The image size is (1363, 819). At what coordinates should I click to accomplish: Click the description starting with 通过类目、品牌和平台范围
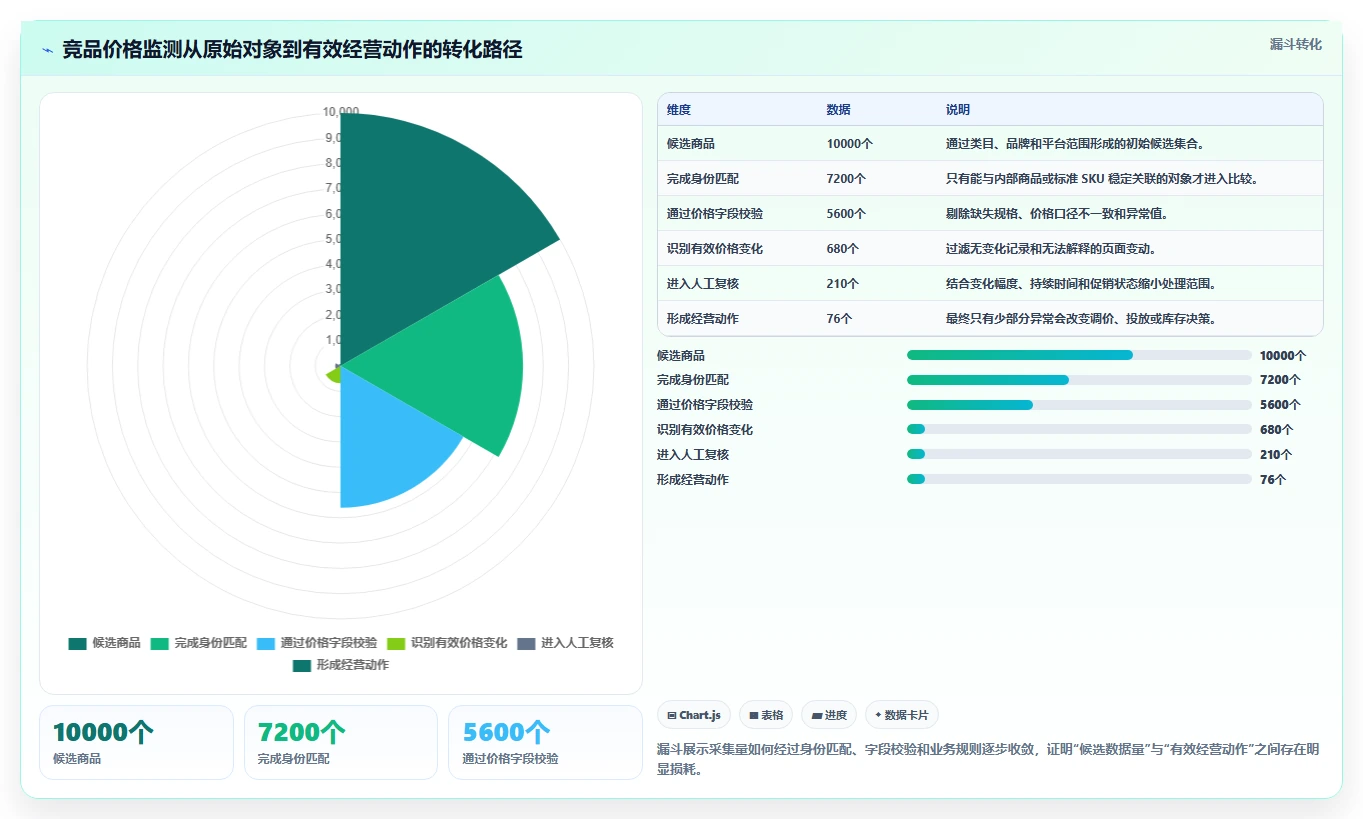click(x=1075, y=144)
